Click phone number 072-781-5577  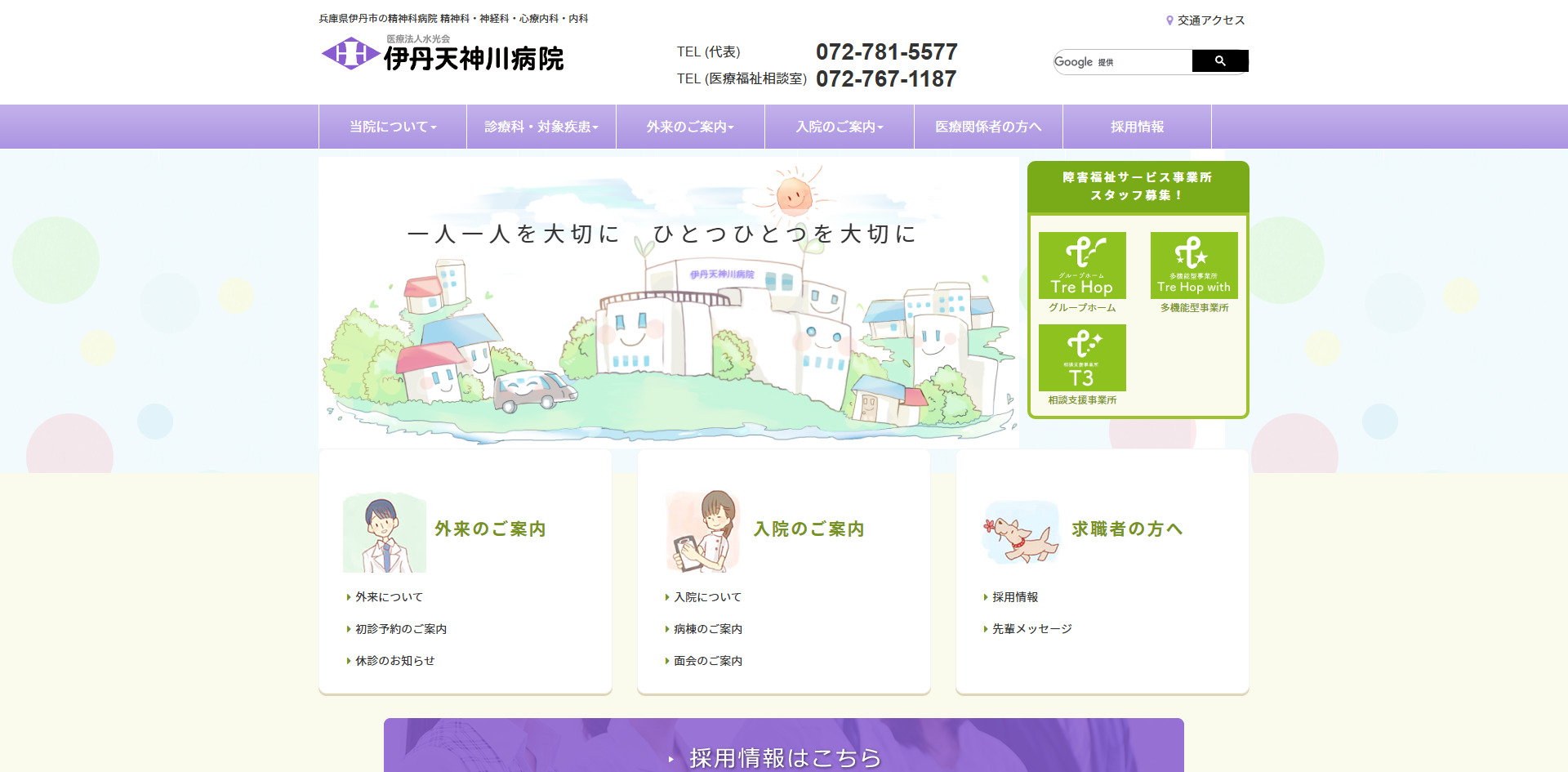[886, 51]
